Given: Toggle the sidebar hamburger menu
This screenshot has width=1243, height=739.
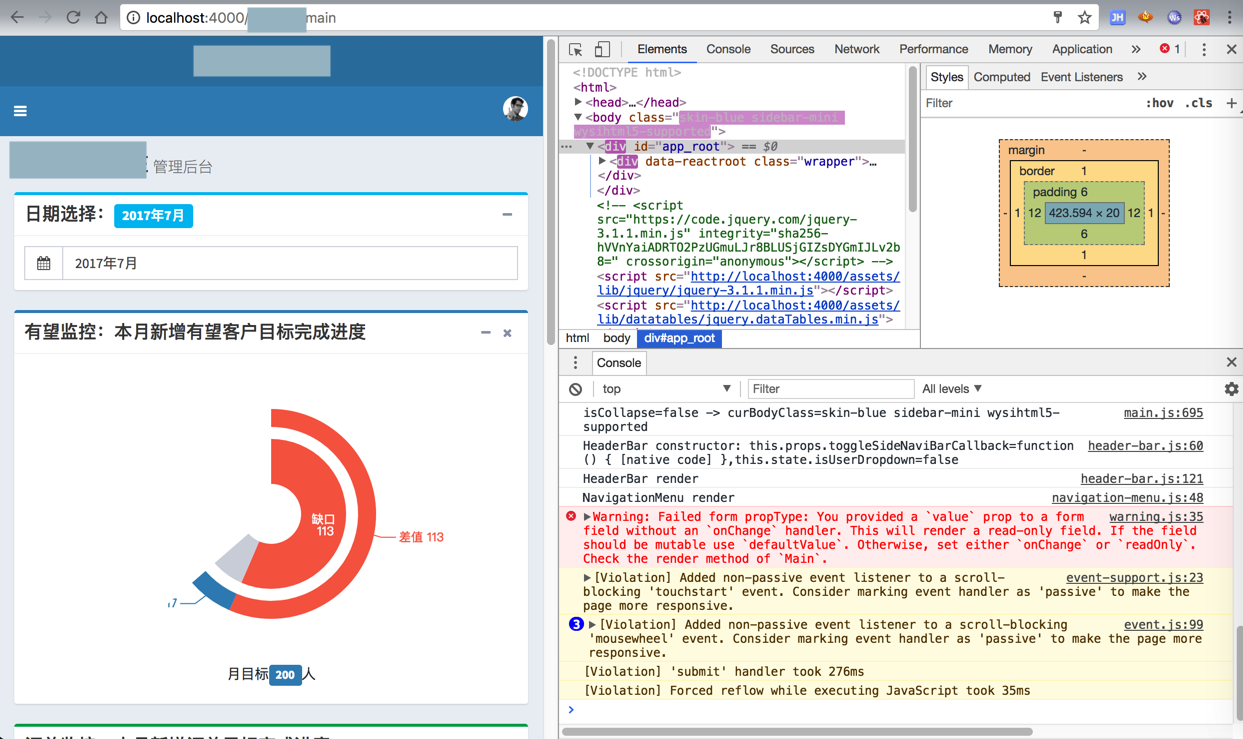Looking at the screenshot, I should tap(20, 111).
